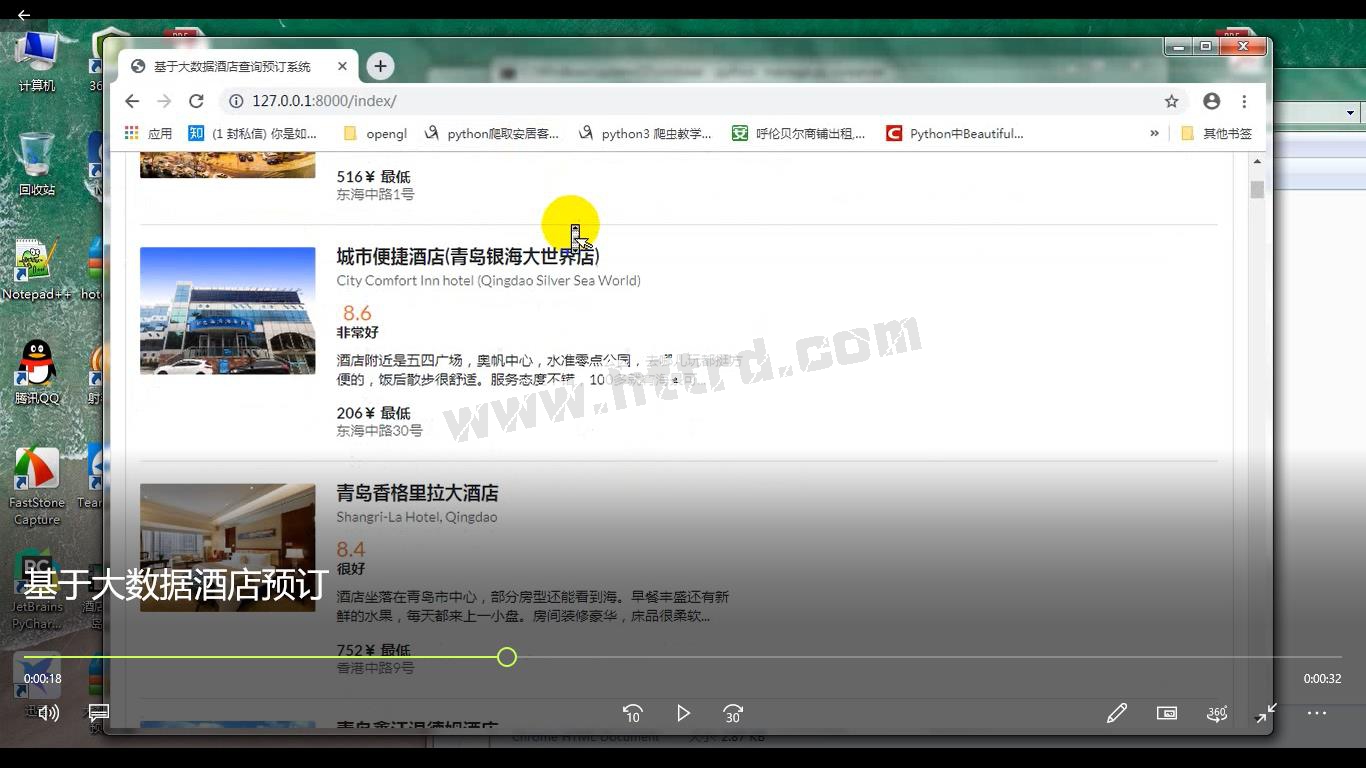This screenshot has width=1366, height=768.
Task: Open the python3 crawler tutorial bookmark
Action: [x=645, y=133]
